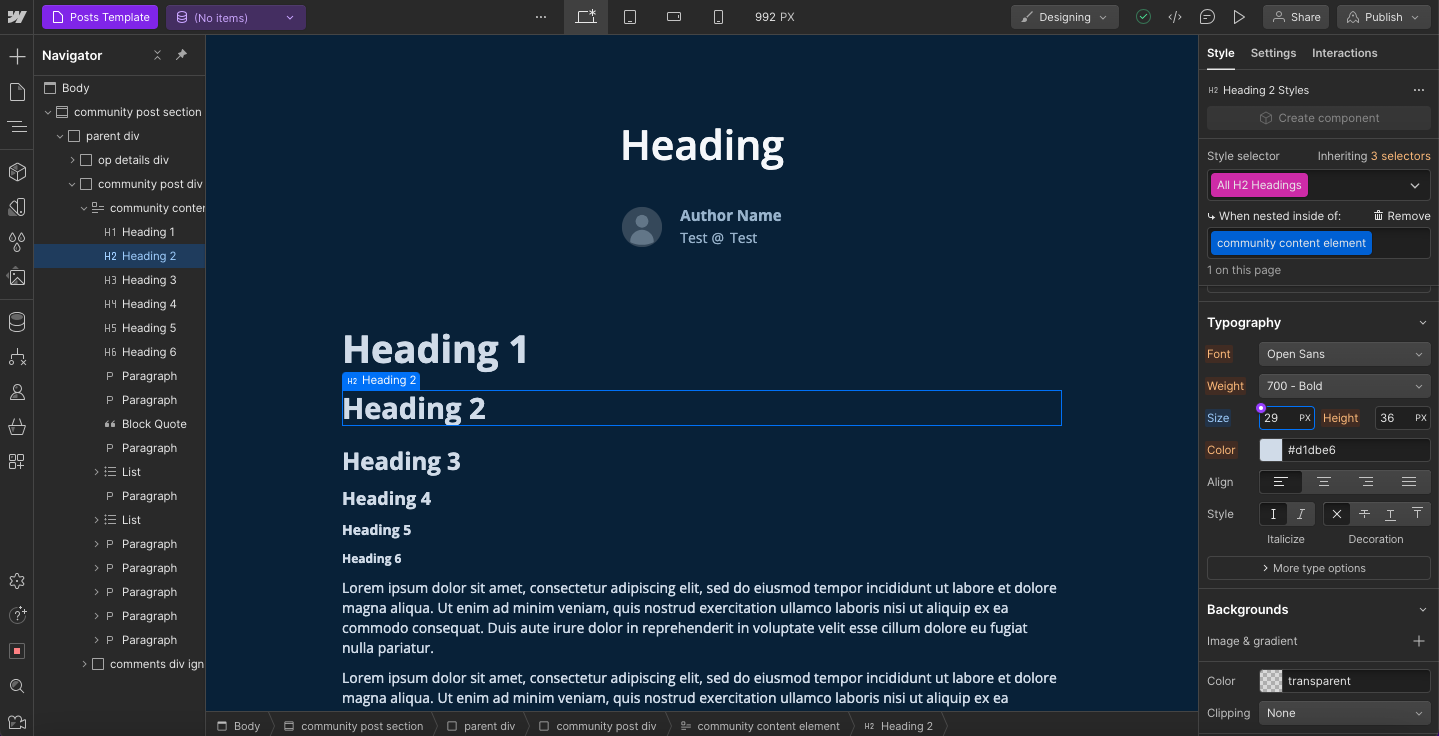
Task: Enable strikethrough decoration
Action: point(1363,513)
